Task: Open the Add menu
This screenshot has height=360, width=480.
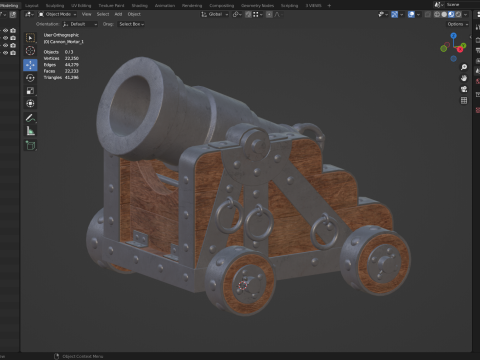Action: pos(118,14)
